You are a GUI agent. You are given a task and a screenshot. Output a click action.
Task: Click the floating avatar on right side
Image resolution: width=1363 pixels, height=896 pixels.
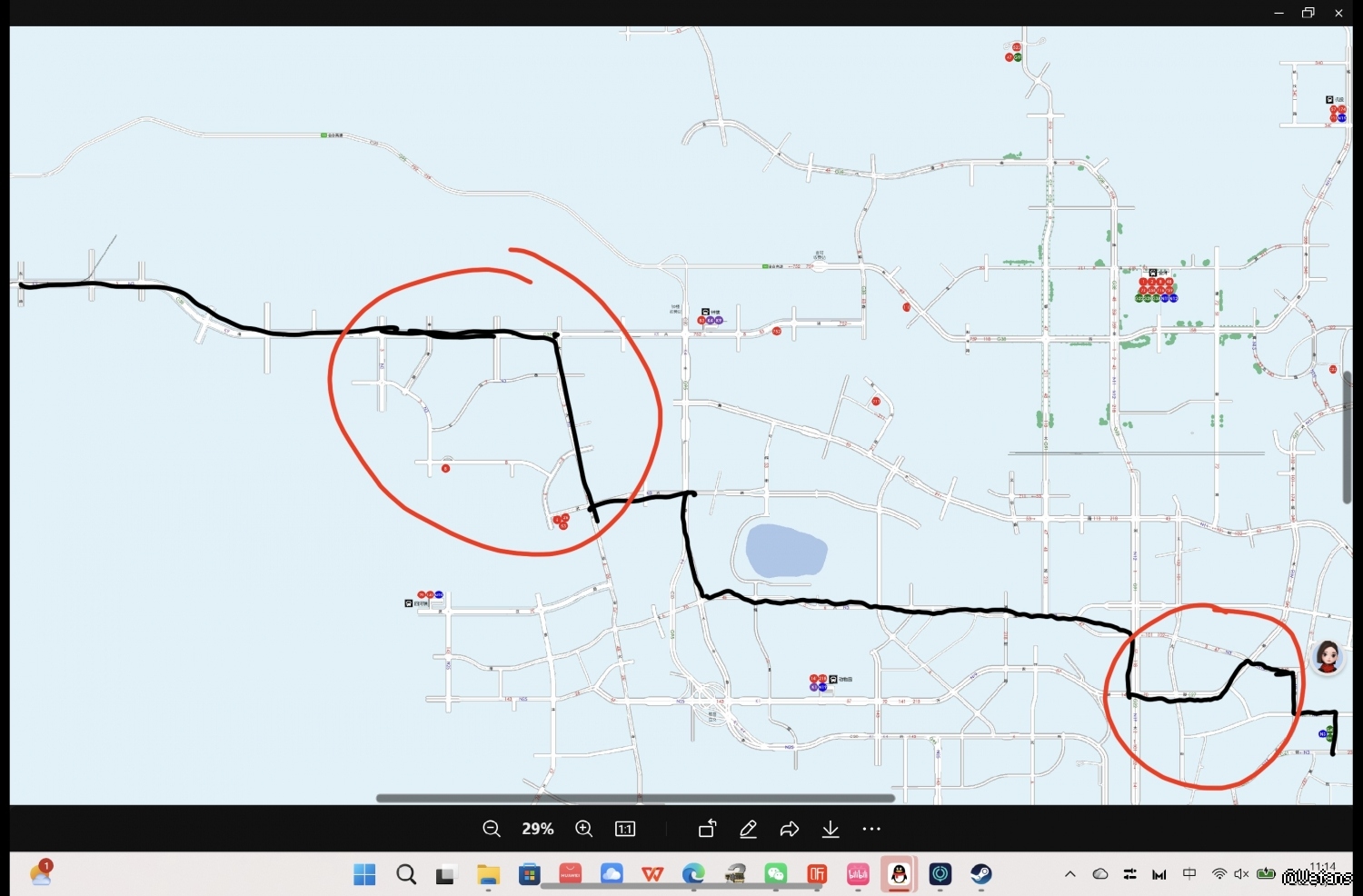click(1327, 656)
